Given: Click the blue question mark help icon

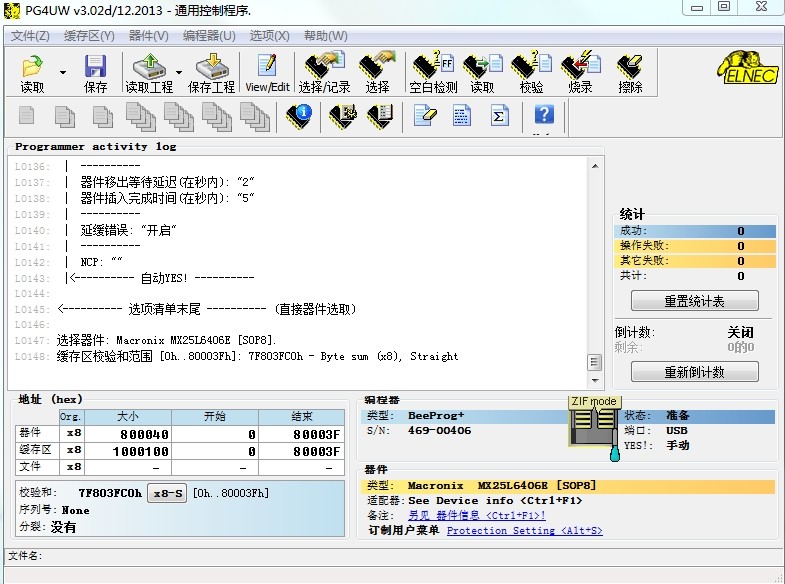Looking at the screenshot, I should [544, 115].
